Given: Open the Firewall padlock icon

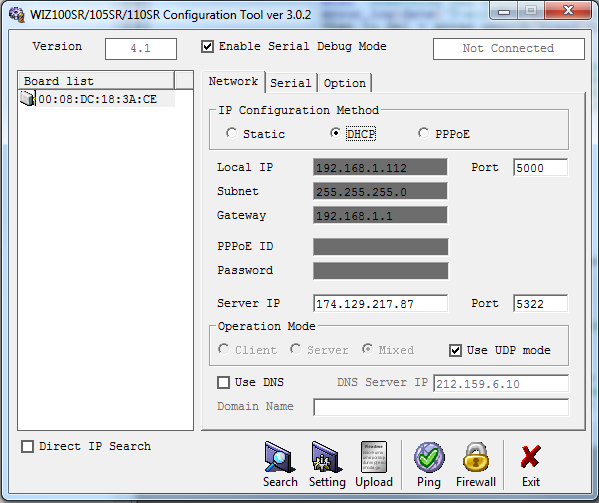Looking at the screenshot, I should click(x=476, y=457).
